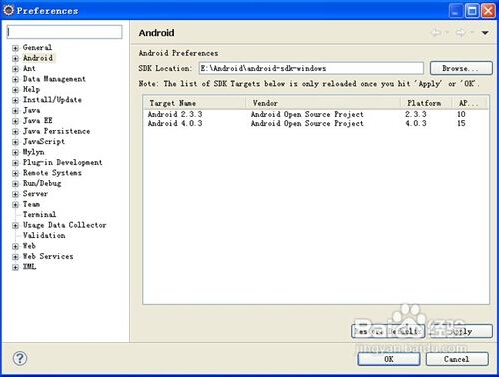Select Java EE category
This screenshot has width=501, height=378.
point(38,120)
